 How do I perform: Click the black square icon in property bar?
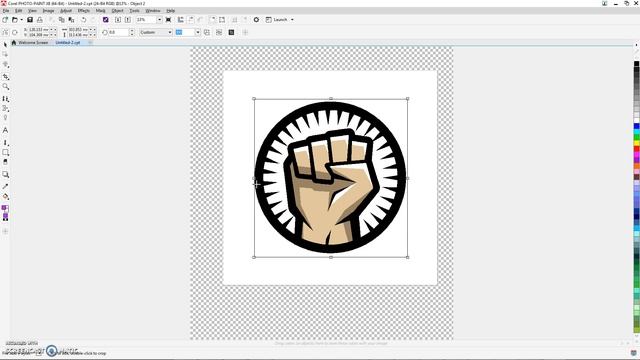pyautogui.click(x=231, y=32)
